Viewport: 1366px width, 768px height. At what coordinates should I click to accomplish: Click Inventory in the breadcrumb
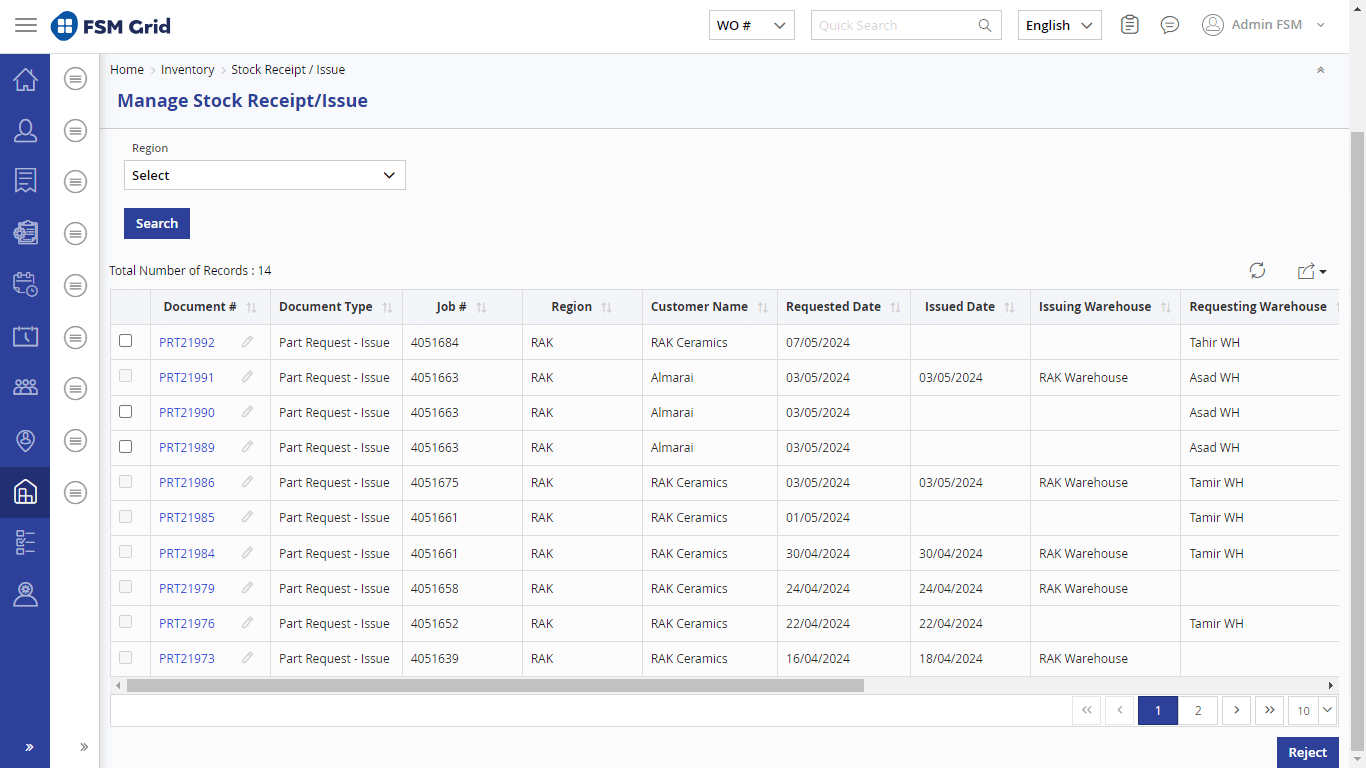(x=187, y=70)
